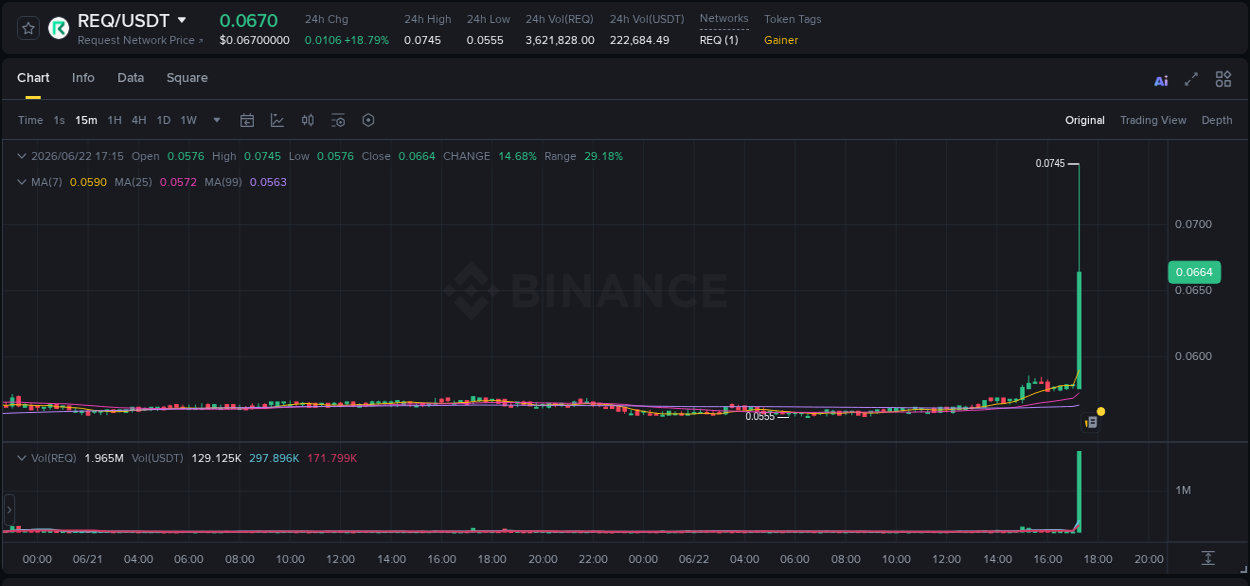Open the candlestick chart style icon
Viewport: 1250px width, 586px height.
(x=308, y=120)
